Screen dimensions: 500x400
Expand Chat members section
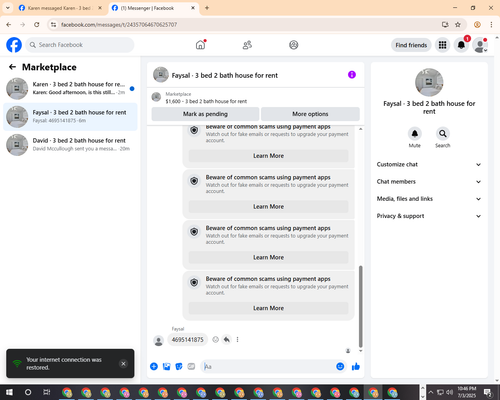tap(429, 182)
